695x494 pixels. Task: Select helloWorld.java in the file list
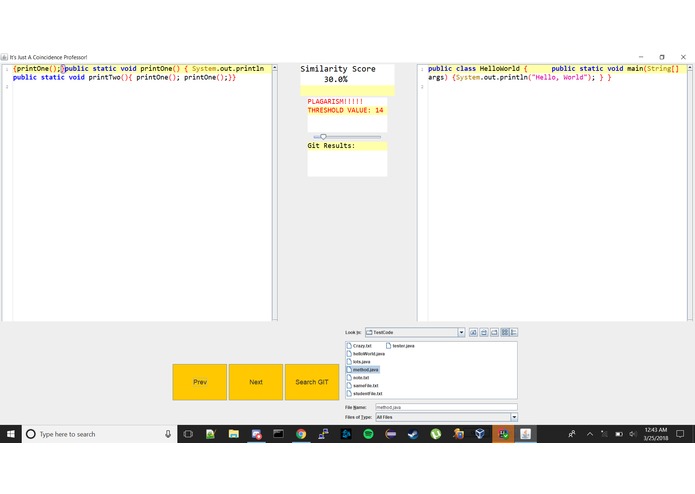[x=366, y=354]
